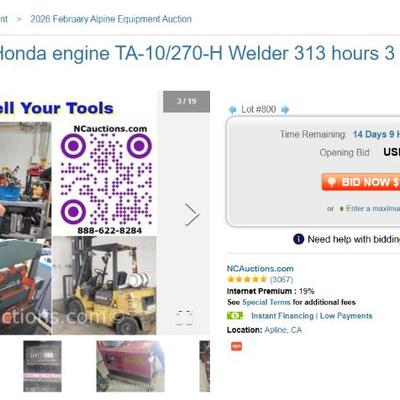
Task: Select the control panel thumbnail image
Action: pyautogui.click(x=42, y=366)
